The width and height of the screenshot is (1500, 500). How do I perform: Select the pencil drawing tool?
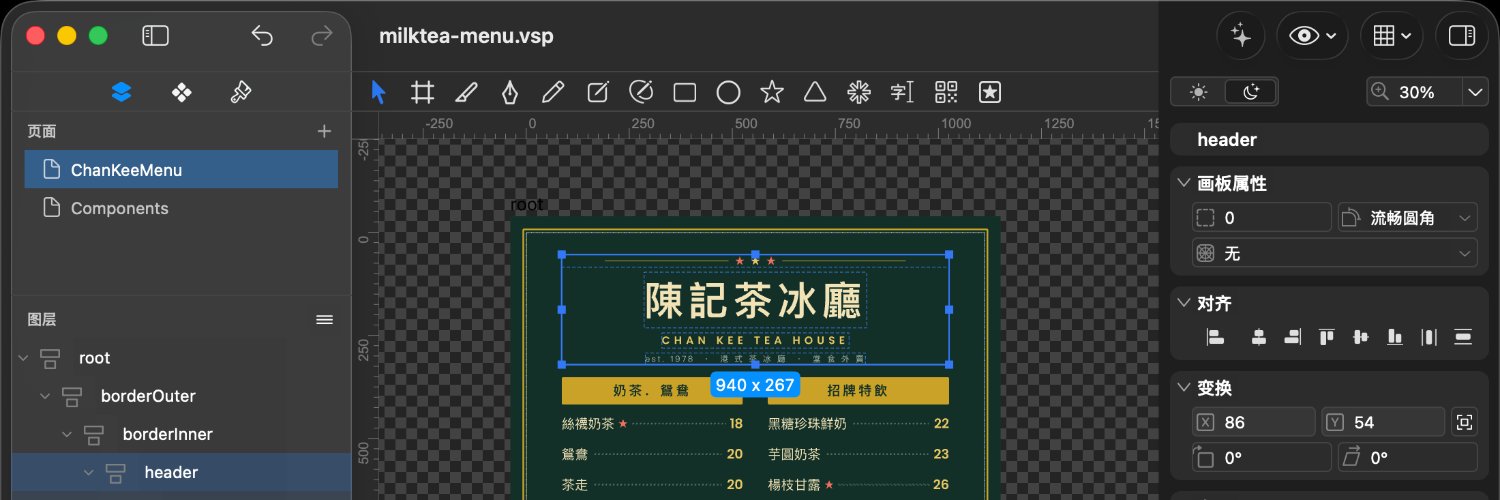[x=553, y=92]
